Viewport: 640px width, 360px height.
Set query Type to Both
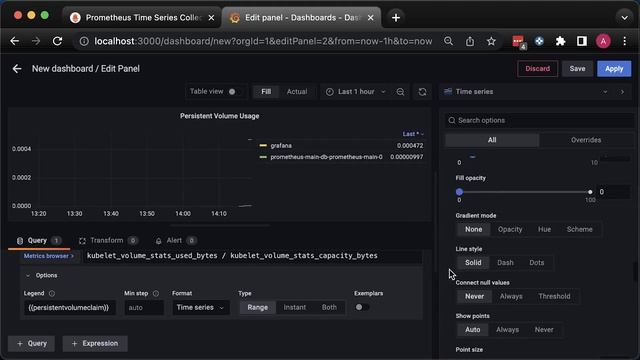click(329, 307)
